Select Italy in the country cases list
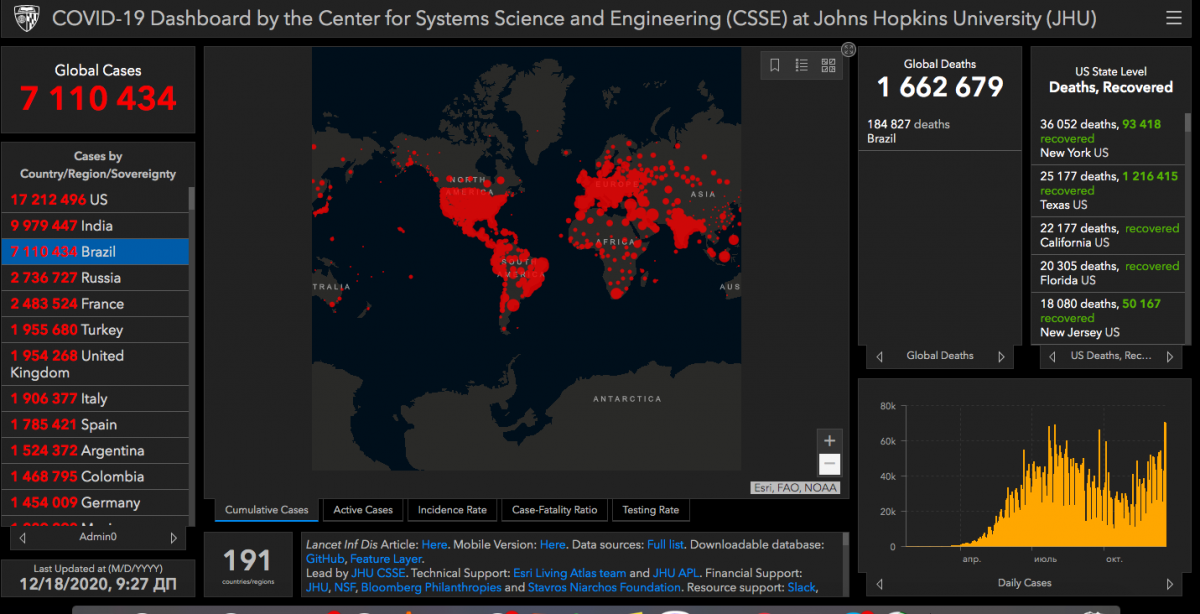The width and height of the screenshot is (1200, 614). 95,399
